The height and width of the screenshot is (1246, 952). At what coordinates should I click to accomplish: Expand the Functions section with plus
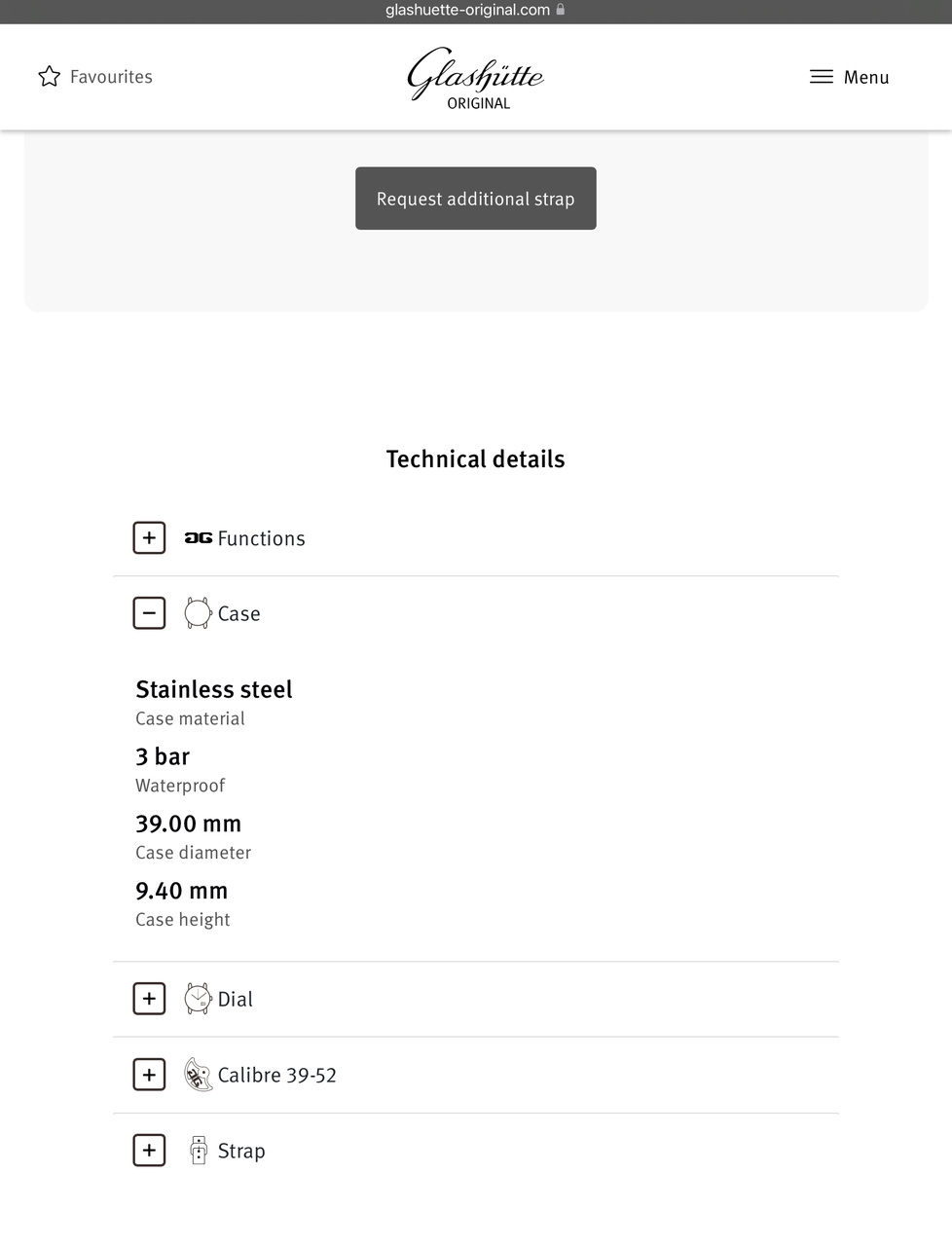(149, 537)
